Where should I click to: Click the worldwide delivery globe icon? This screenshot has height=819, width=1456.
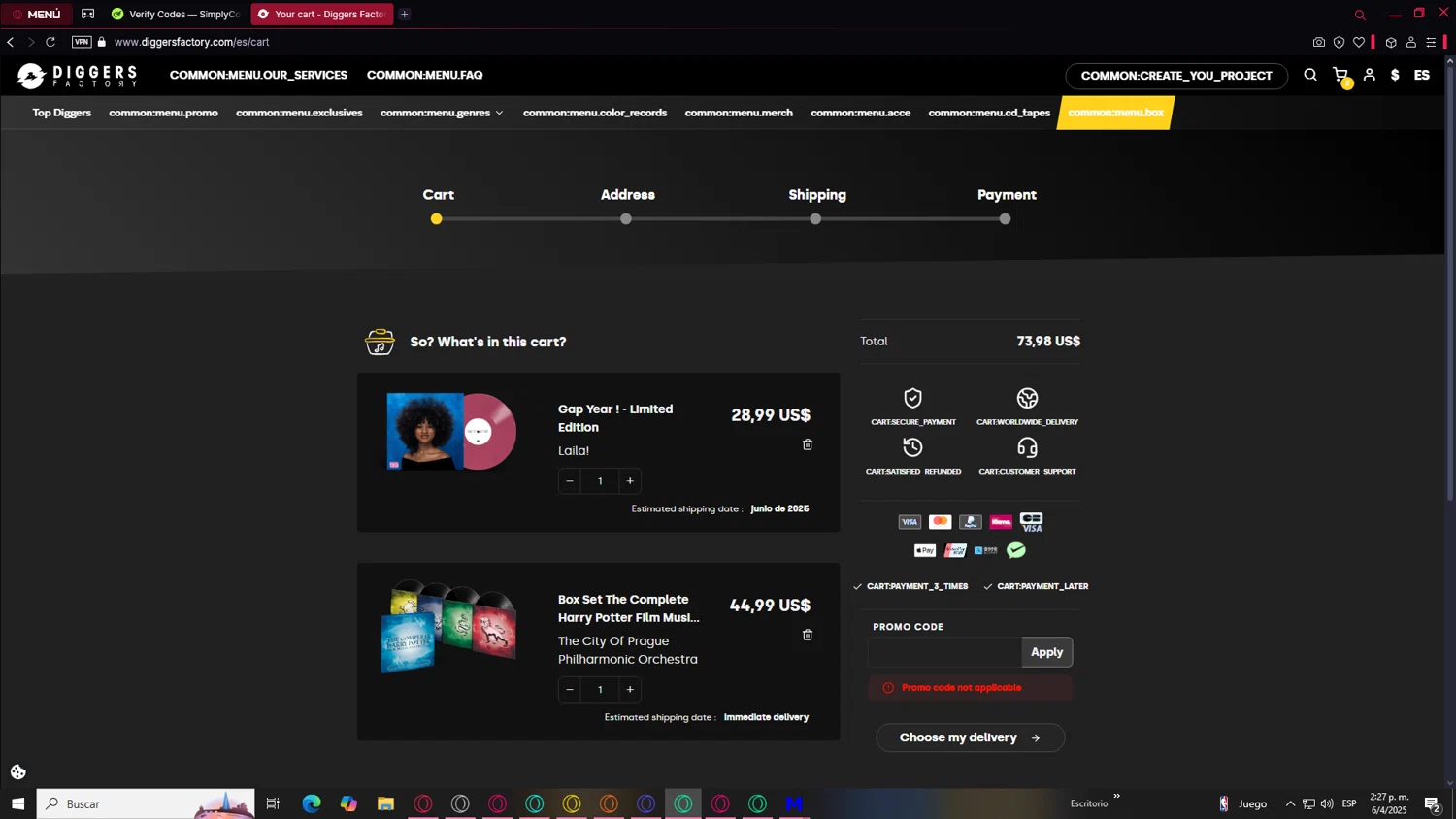click(1027, 398)
